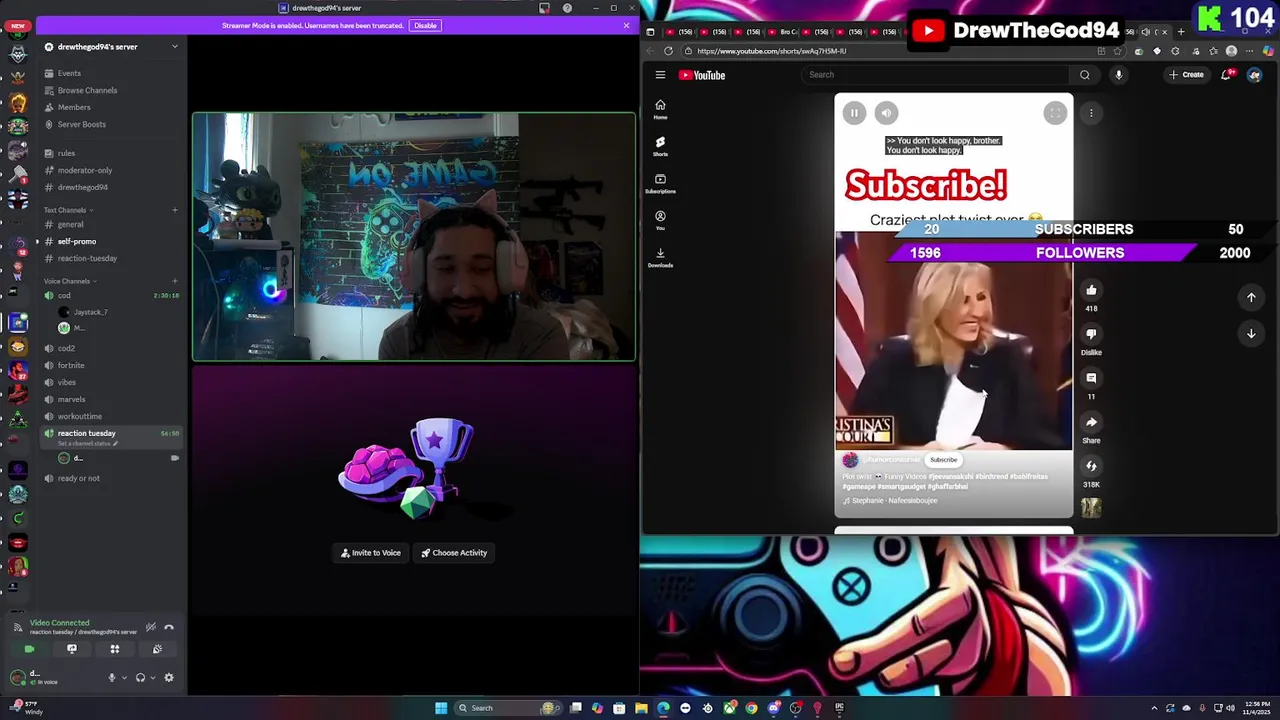The height and width of the screenshot is (720, 1280).
Task: Open microphone input options arrow
Action: (x=124, y=678)
